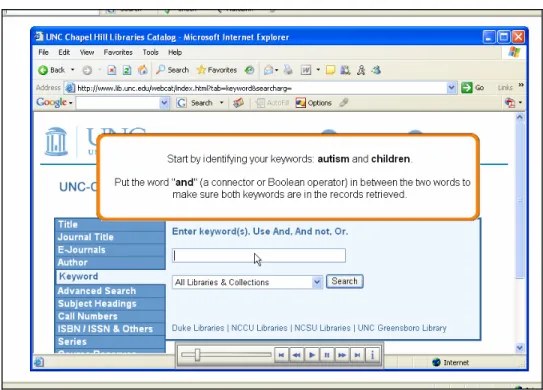Click the PDF icon at toolbar end
Screen dimensions: 543x390
click(x=510, y=103)
